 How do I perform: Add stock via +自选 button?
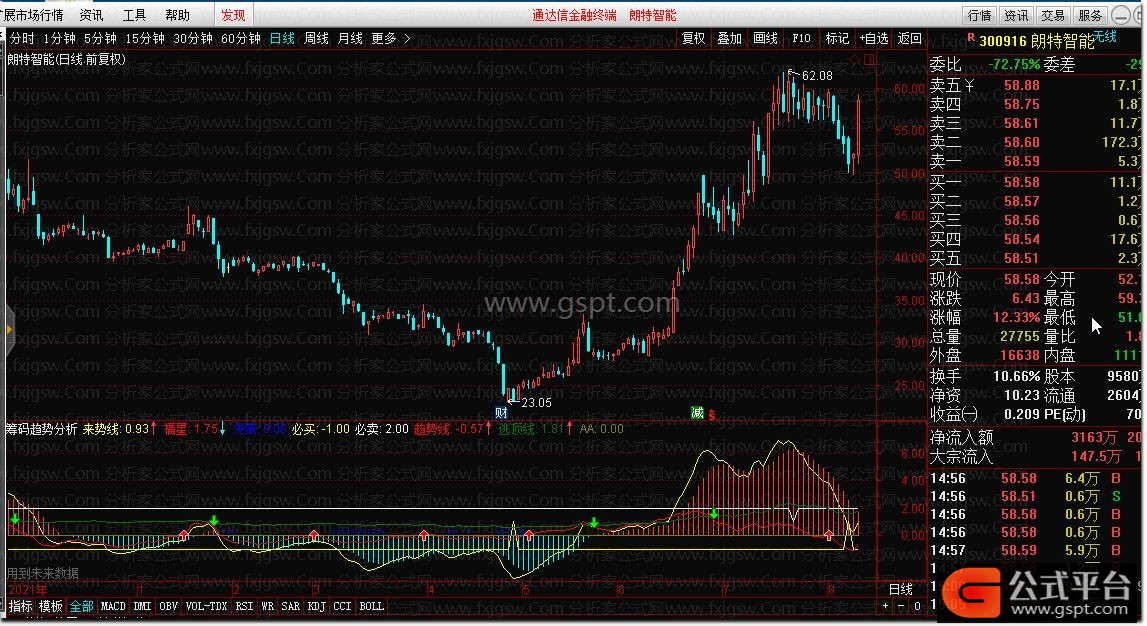click(873, 38)
